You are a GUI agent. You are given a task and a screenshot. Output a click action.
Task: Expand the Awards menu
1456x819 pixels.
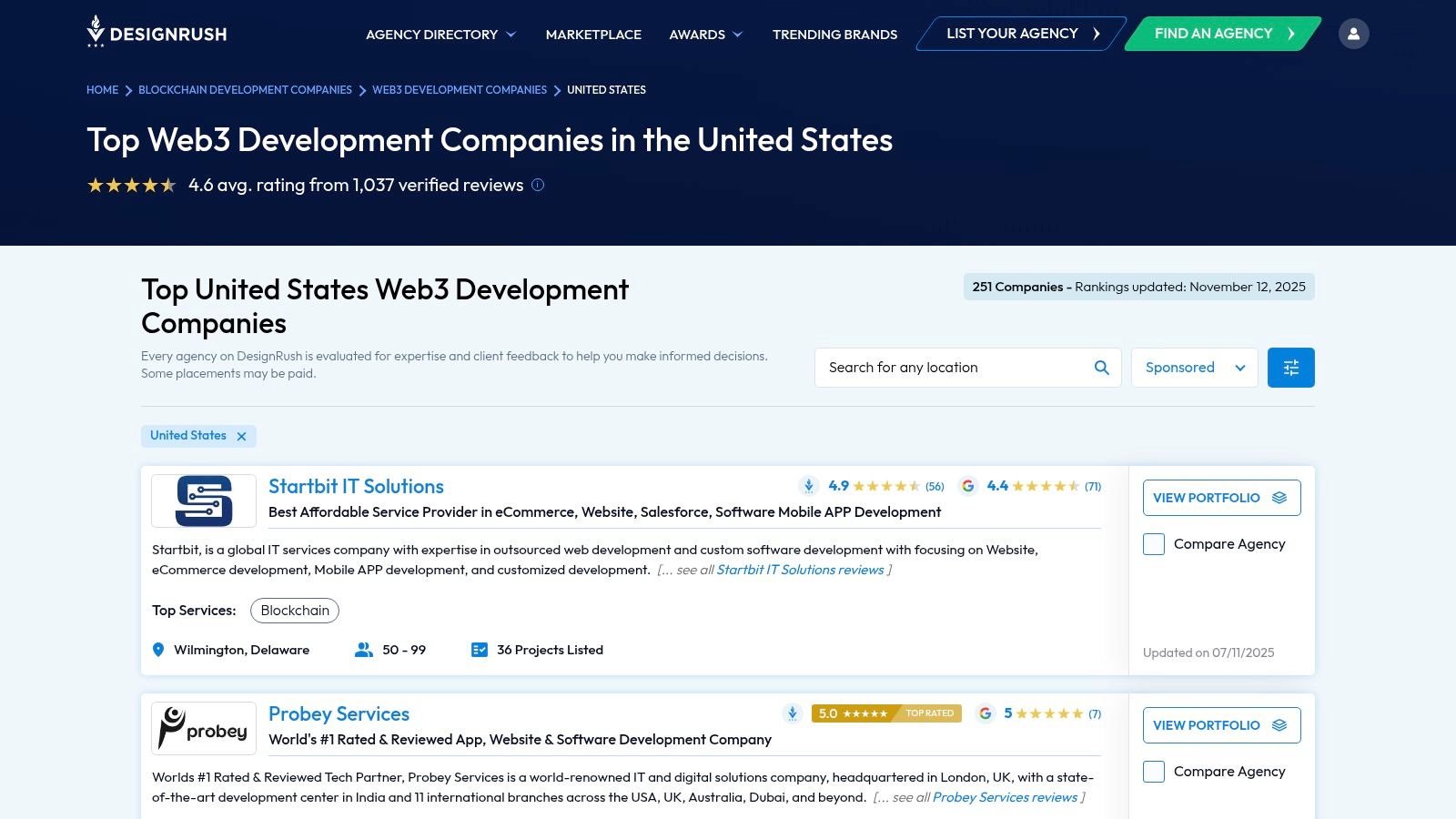[705, 35]
